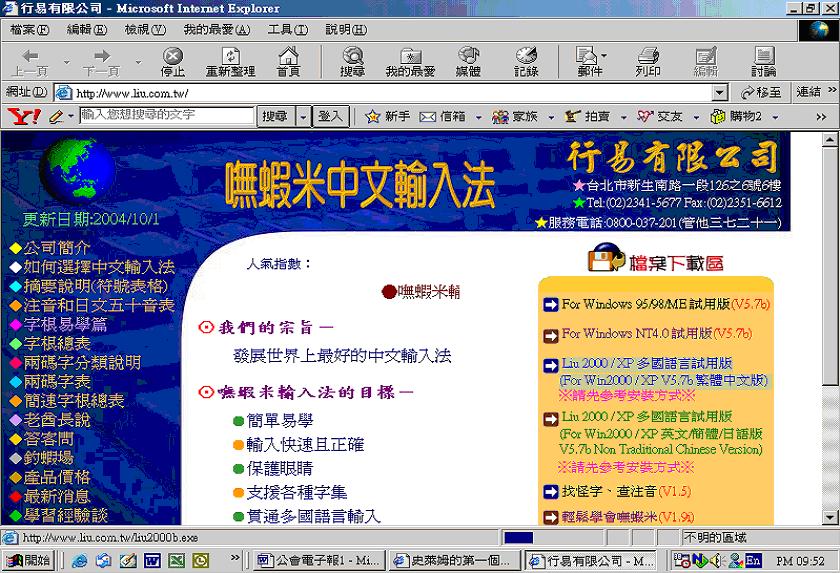Open Yahoo 拍賣 auction shortcut
840x573 pixels.
pos(587,116)
